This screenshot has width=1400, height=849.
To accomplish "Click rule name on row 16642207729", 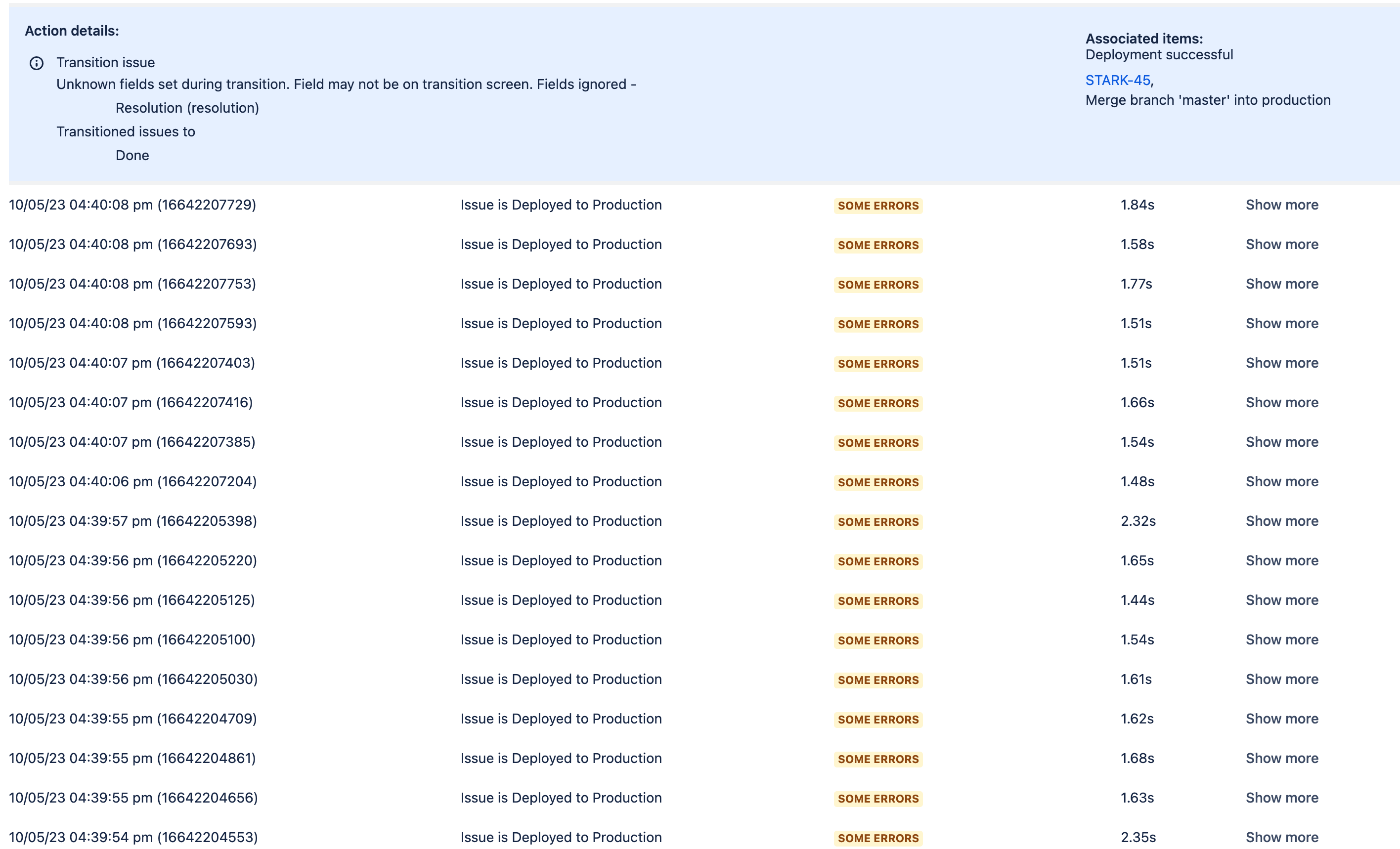I will [x=561, y=205].
